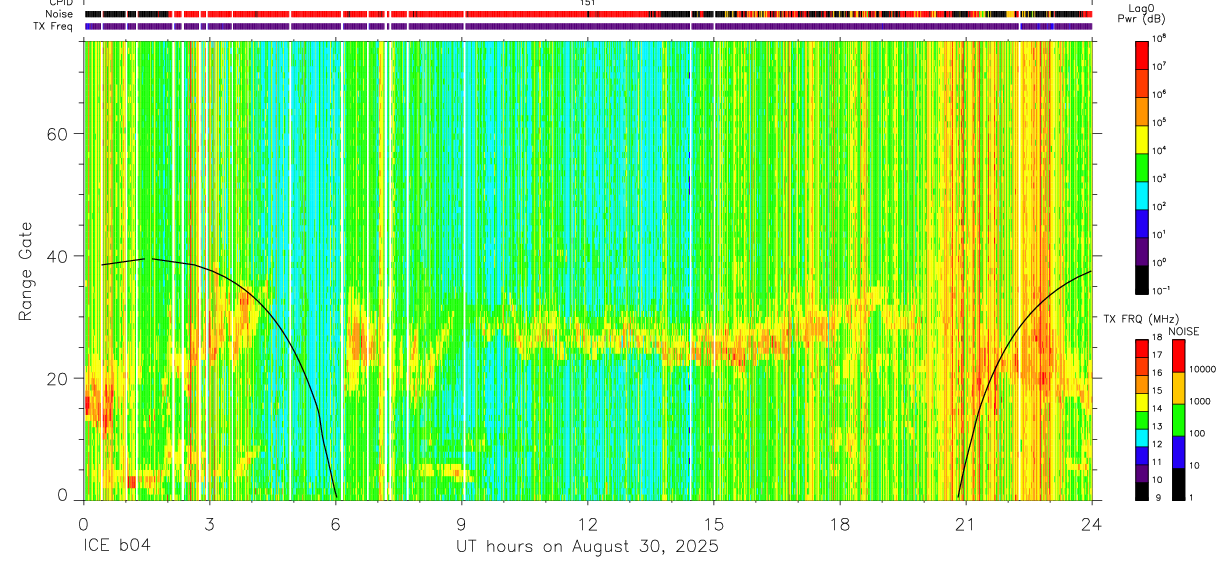Click the 'NOISE' legend title
1228x567 pixels.
click(x=1185, y=331)
